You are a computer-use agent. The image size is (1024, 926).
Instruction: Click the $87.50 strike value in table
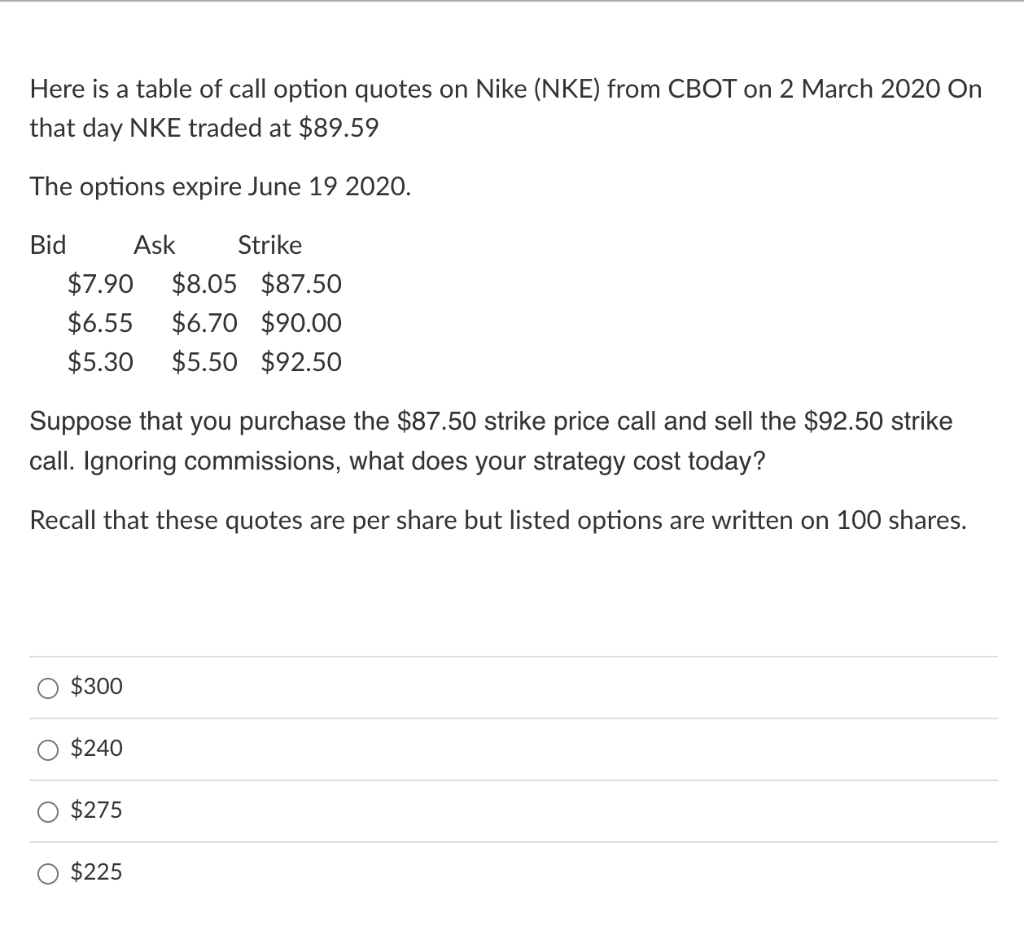point(301,284)
